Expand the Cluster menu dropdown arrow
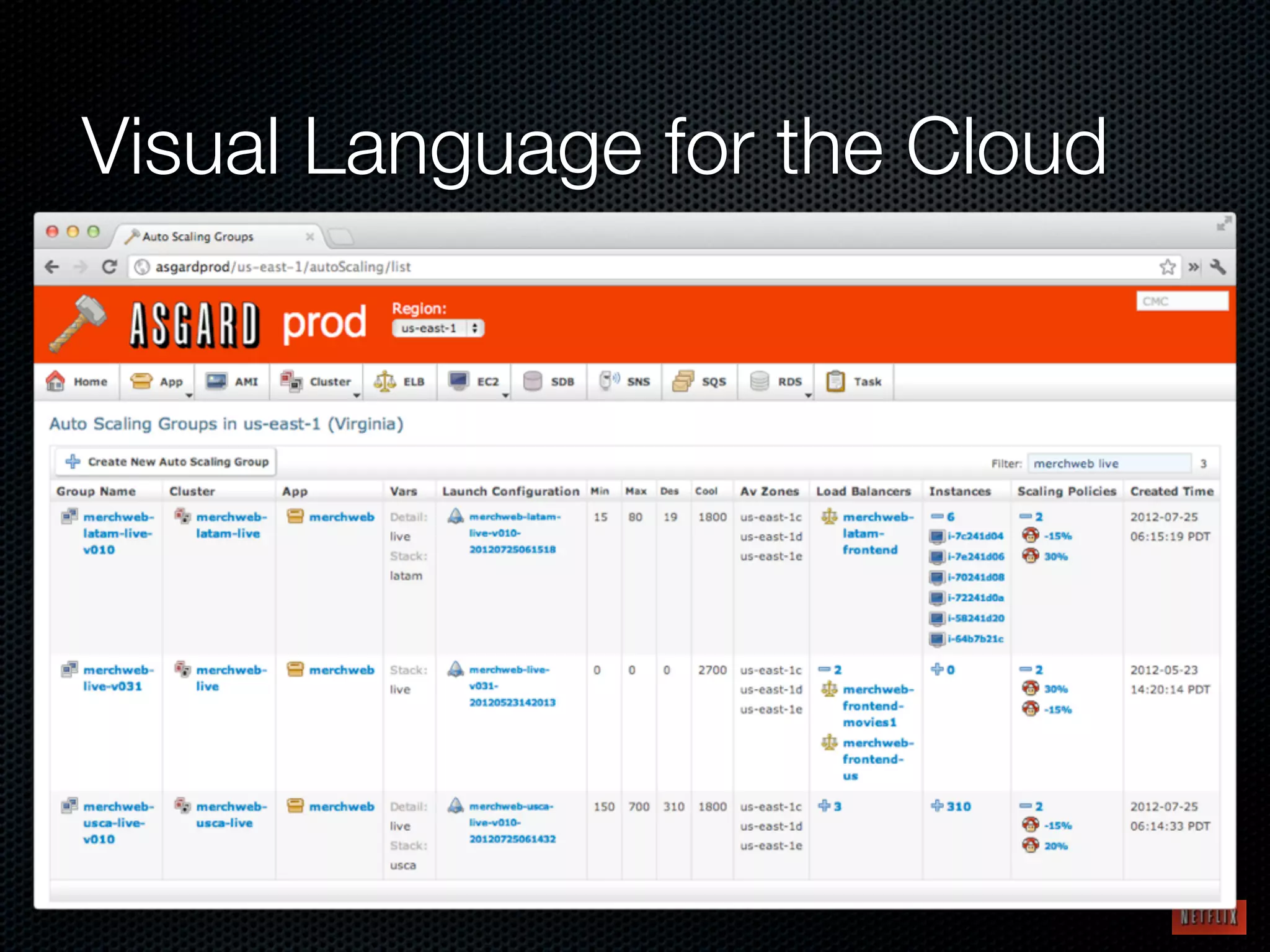Screen dimensions: 1270x952 click(x=357, y=395)
